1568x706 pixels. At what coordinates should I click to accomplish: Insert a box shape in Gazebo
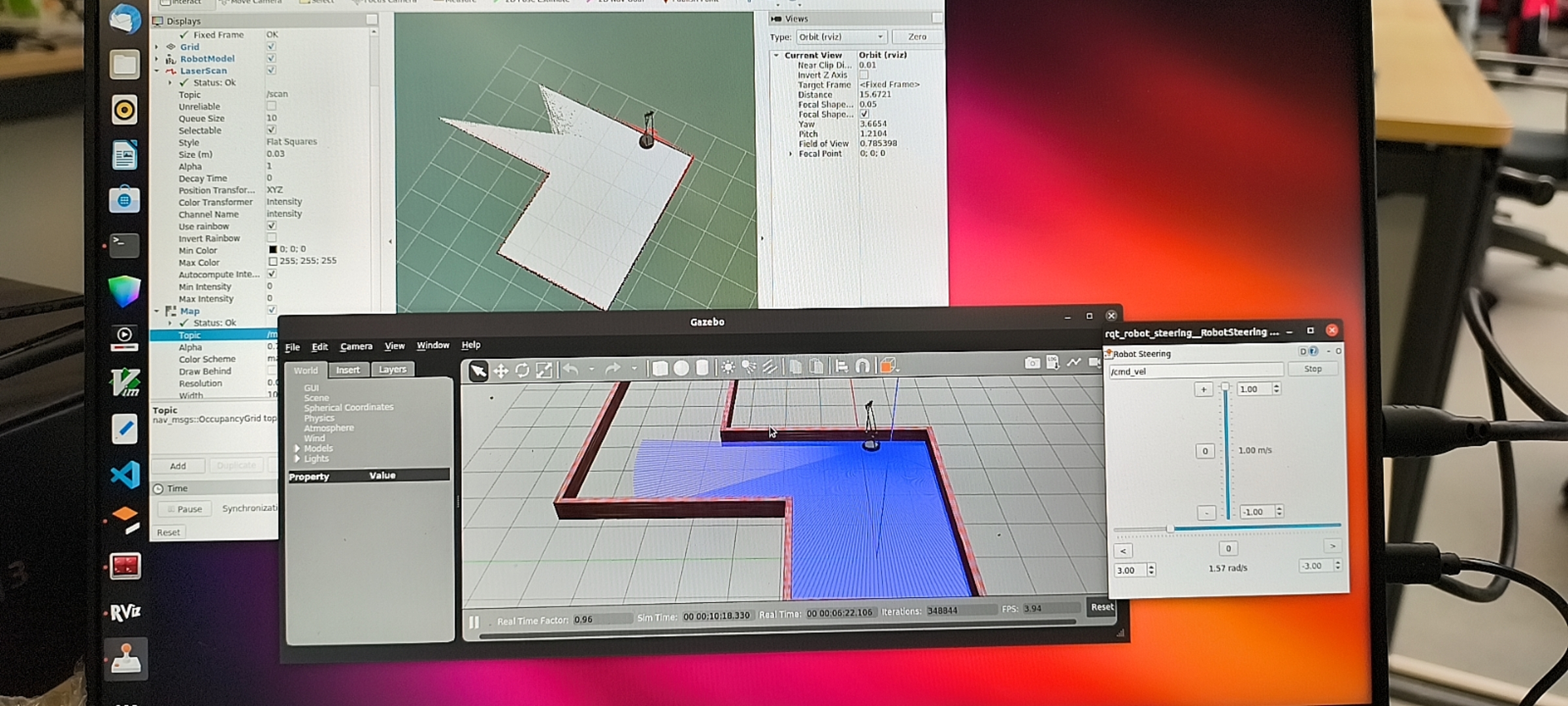pyautogui.click(x=660, y=369)
